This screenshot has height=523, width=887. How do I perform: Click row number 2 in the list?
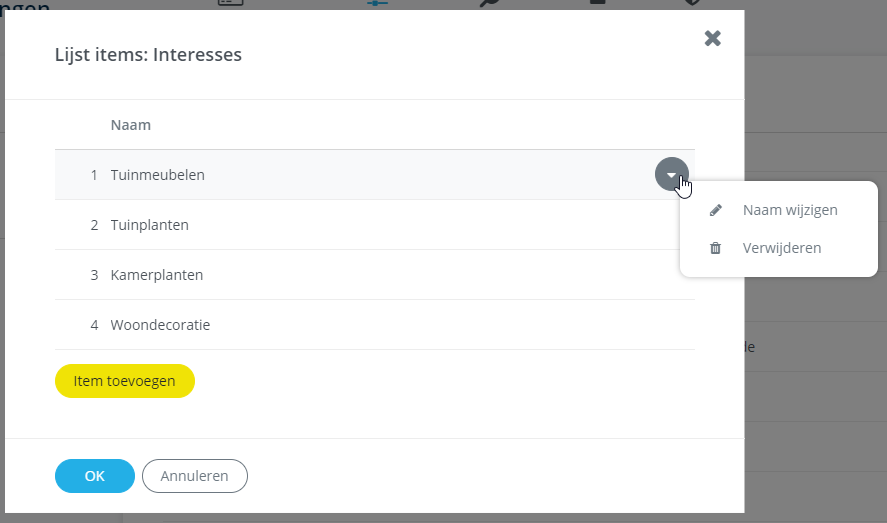click(94, 225)
